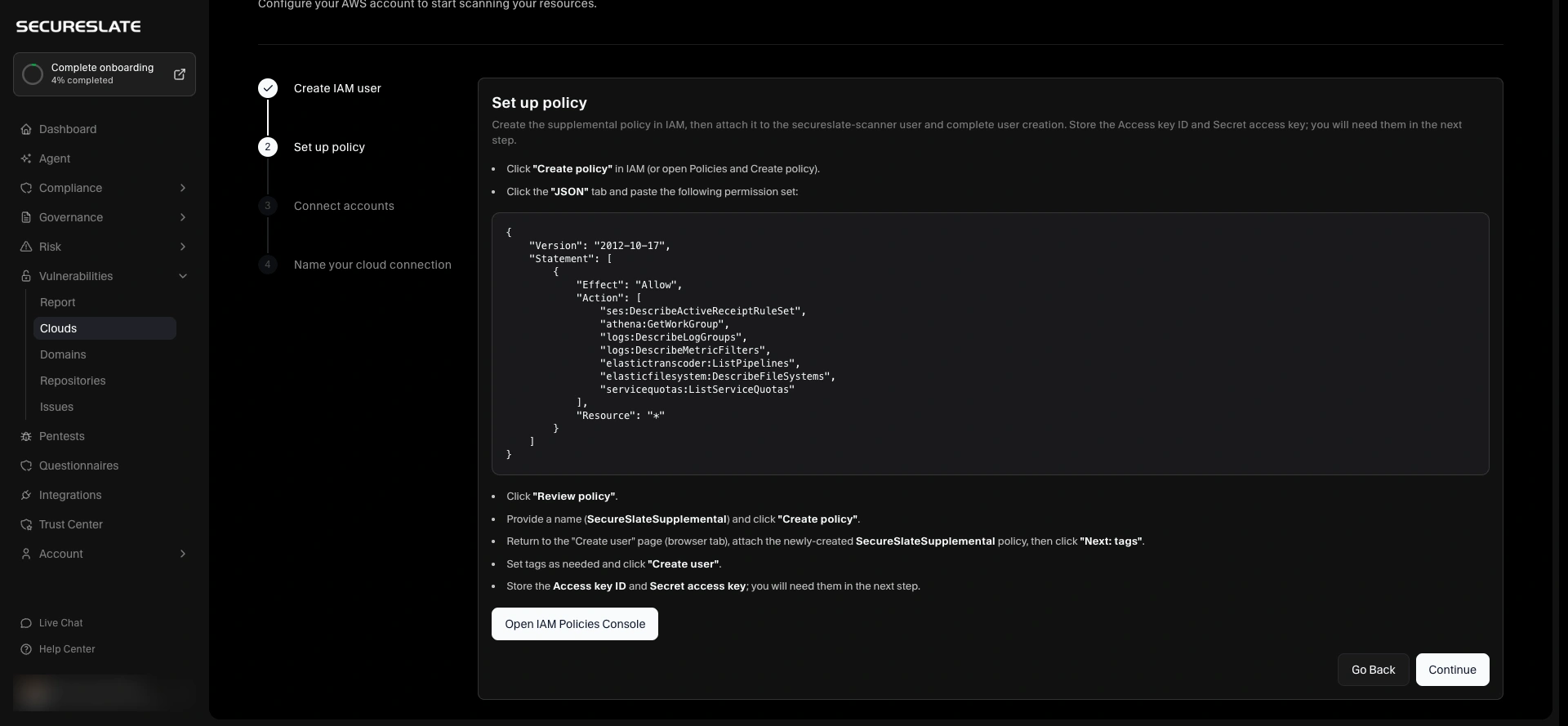Image resolution: width=1568 pixels, height=726 pixels.
Task: Select Clouds under Vulnerabilities
Action: (x=105, y=328)
